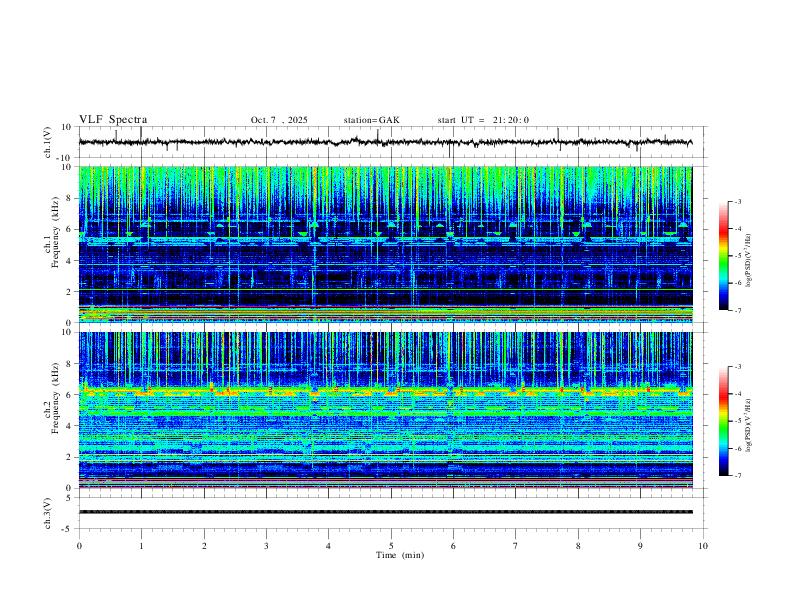Click the ch.2 colorbar "log(PSD)(V²/Hz)" label
This screenshot has height=612, width=792.
point(748,426)
